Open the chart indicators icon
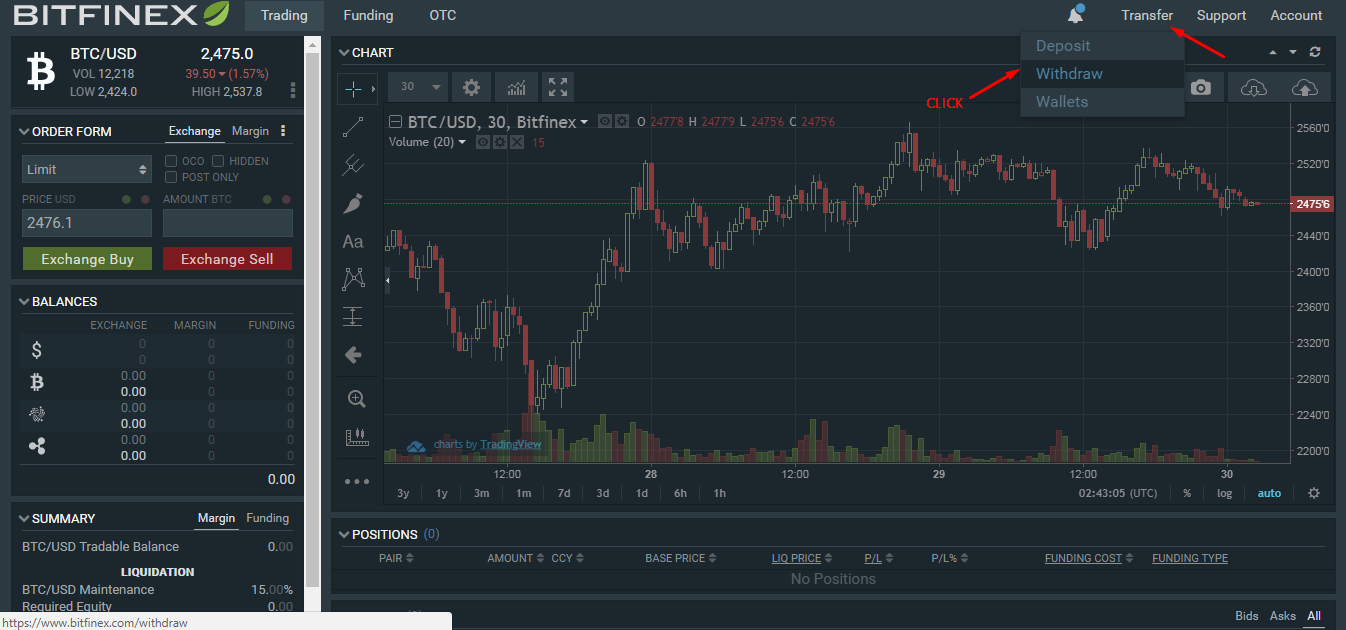The image size is (1346, 630). point(516,88)
